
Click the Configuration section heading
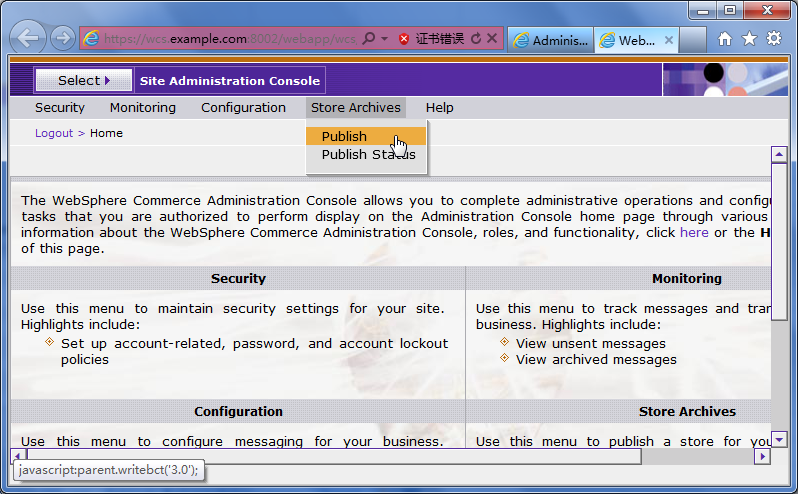pyautogui.click(x=238, y=412)
